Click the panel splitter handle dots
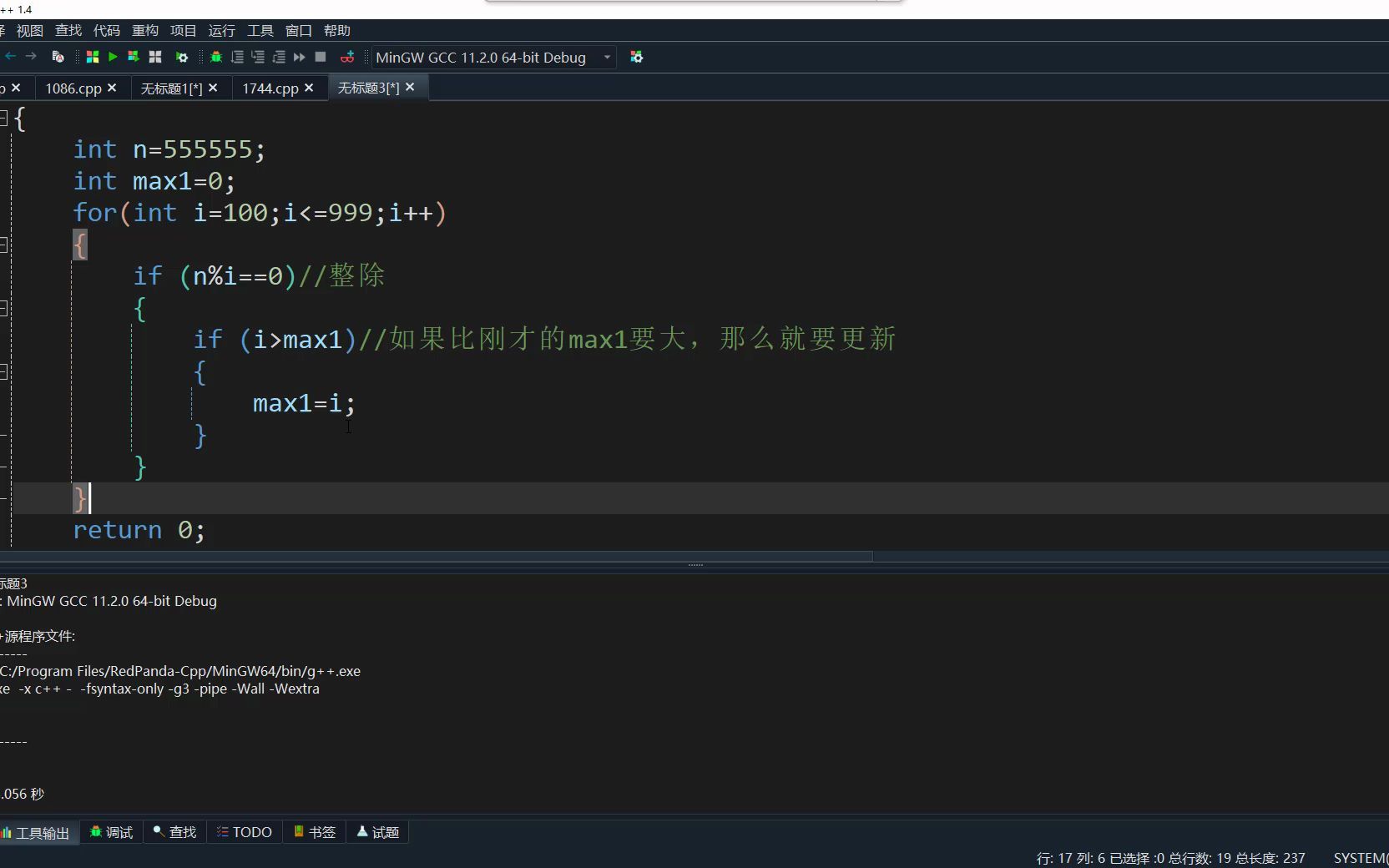The height and width of the screenshot is (868, 1389). tap(695, 566)
